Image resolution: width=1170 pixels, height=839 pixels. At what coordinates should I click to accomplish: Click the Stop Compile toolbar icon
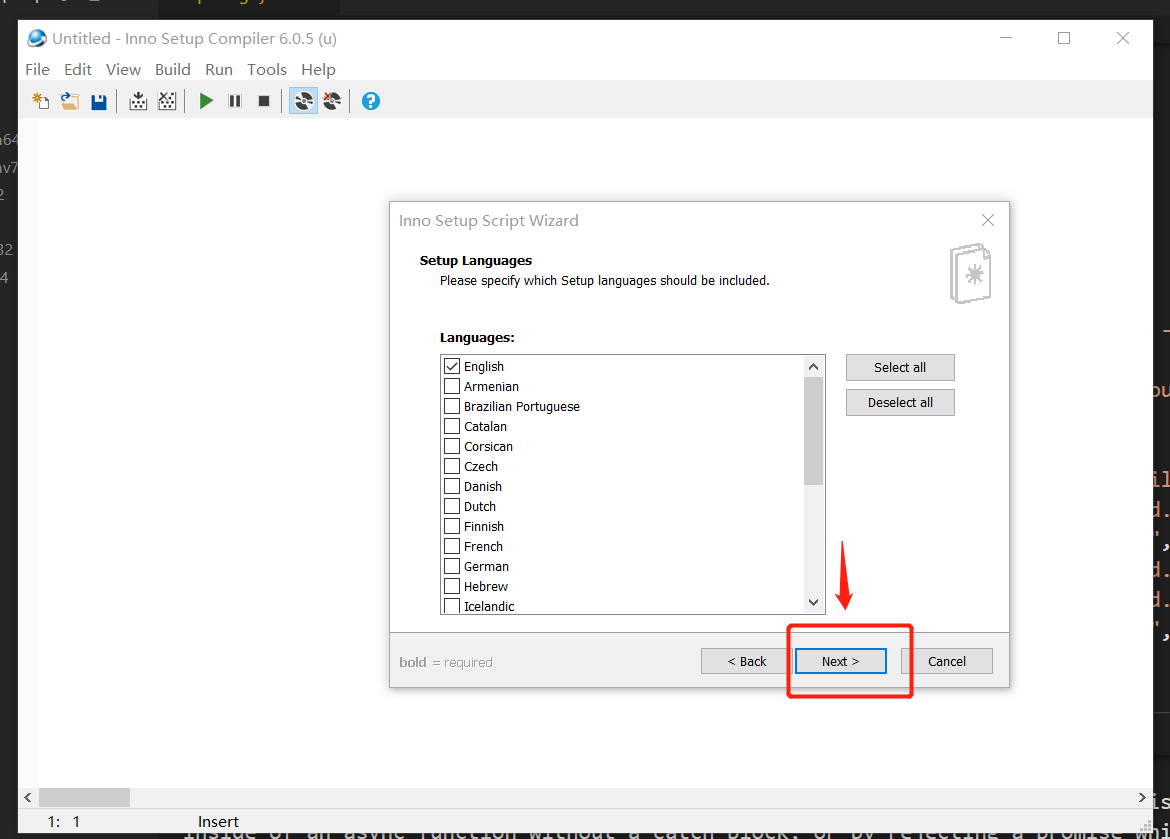[167, 101]
